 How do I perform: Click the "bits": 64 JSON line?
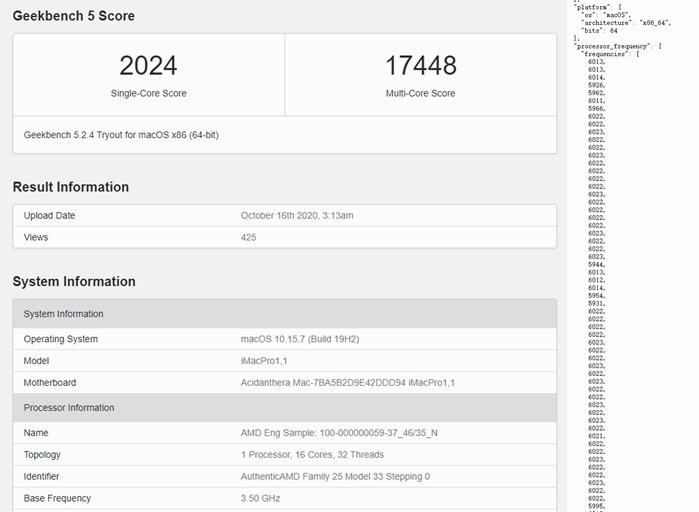click(599, 31)
